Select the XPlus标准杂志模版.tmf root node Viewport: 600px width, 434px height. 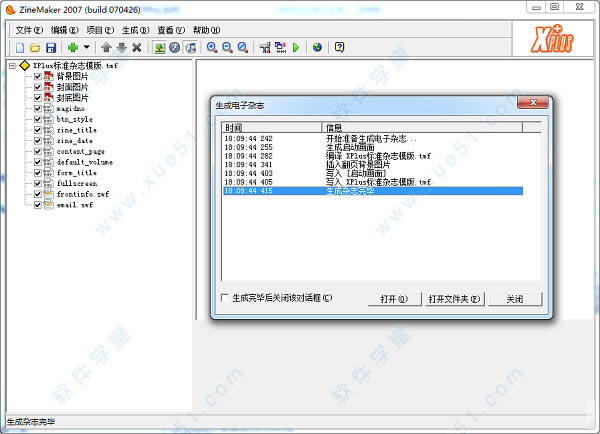pos(75,66)
